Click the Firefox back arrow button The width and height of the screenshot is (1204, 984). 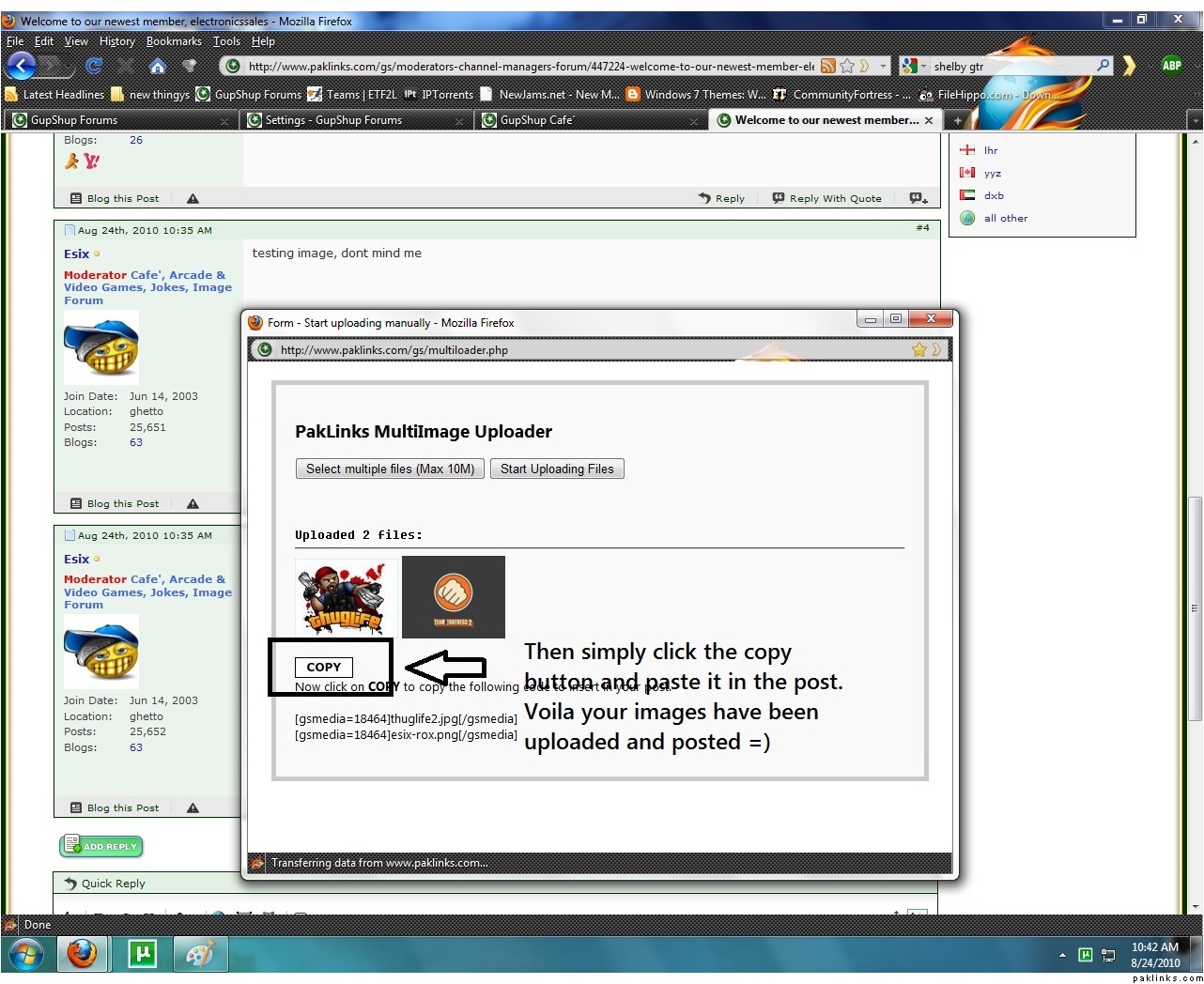[x=22, y=65]
